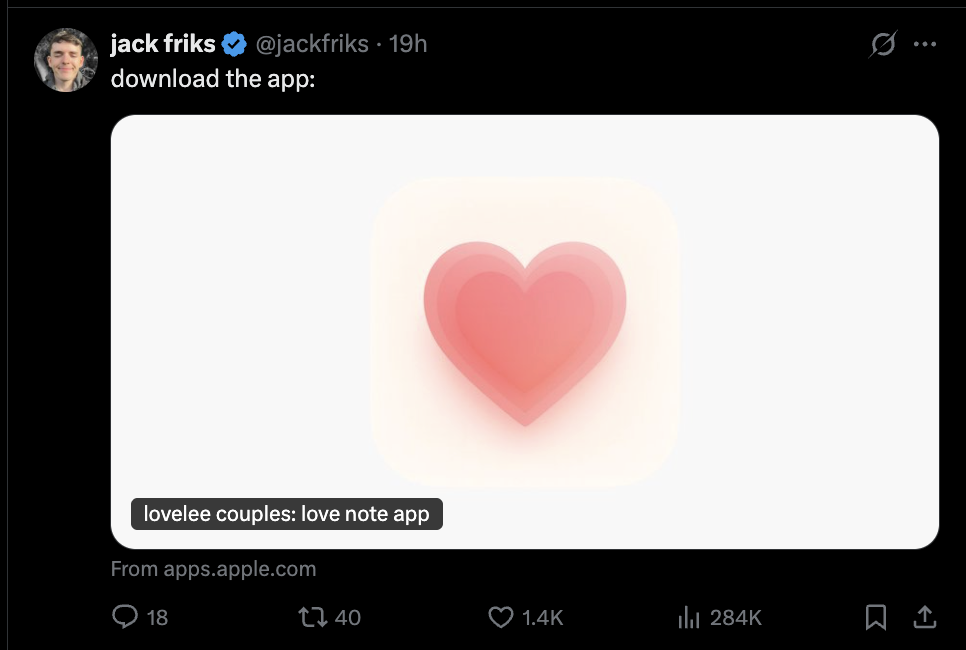Click the 'download the app:' tweet text
The image size is (966, 650).
(x=213, y=79)
